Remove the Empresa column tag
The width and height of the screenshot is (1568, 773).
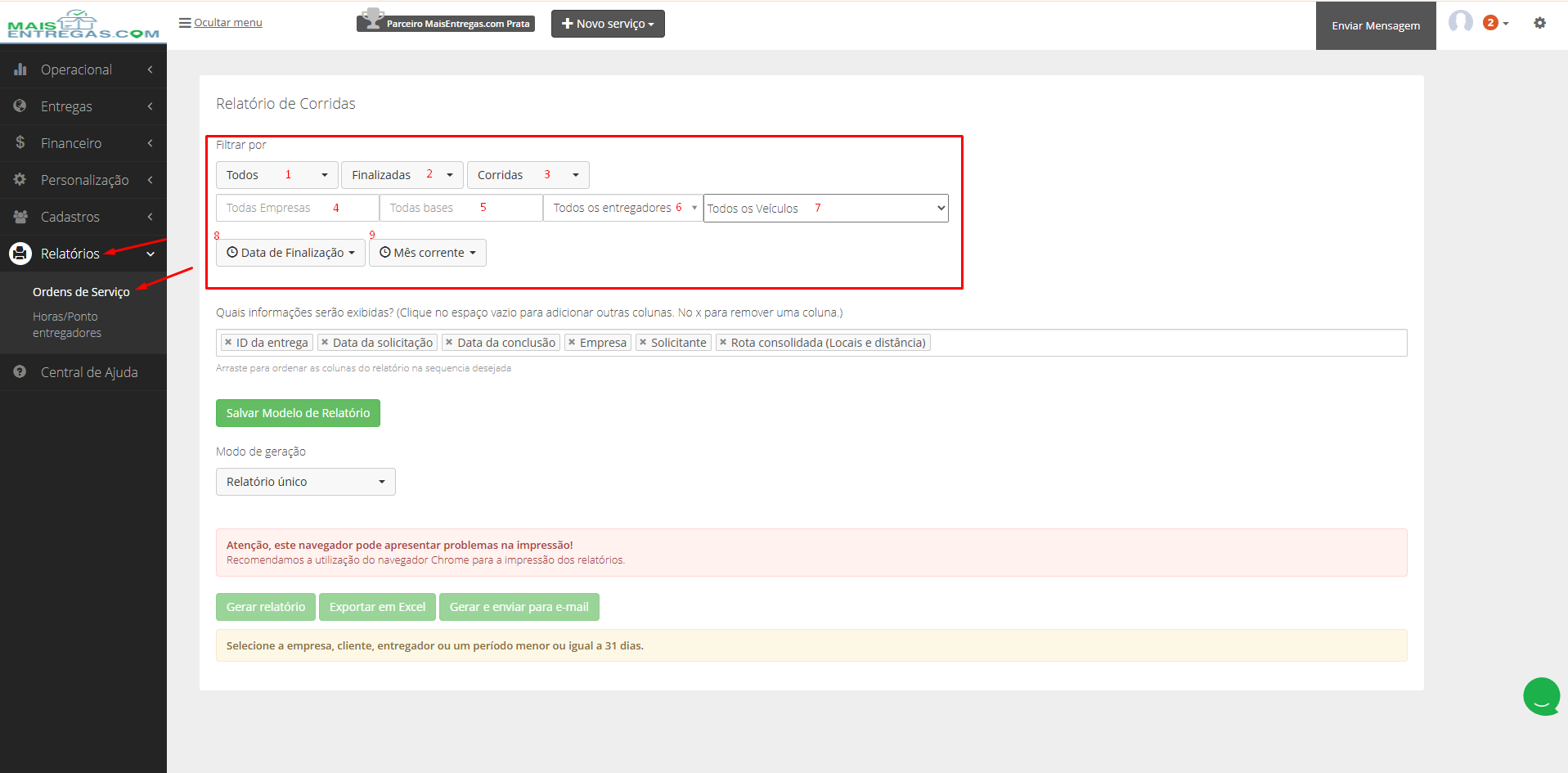pyautogui.click(x=572, y=343)
